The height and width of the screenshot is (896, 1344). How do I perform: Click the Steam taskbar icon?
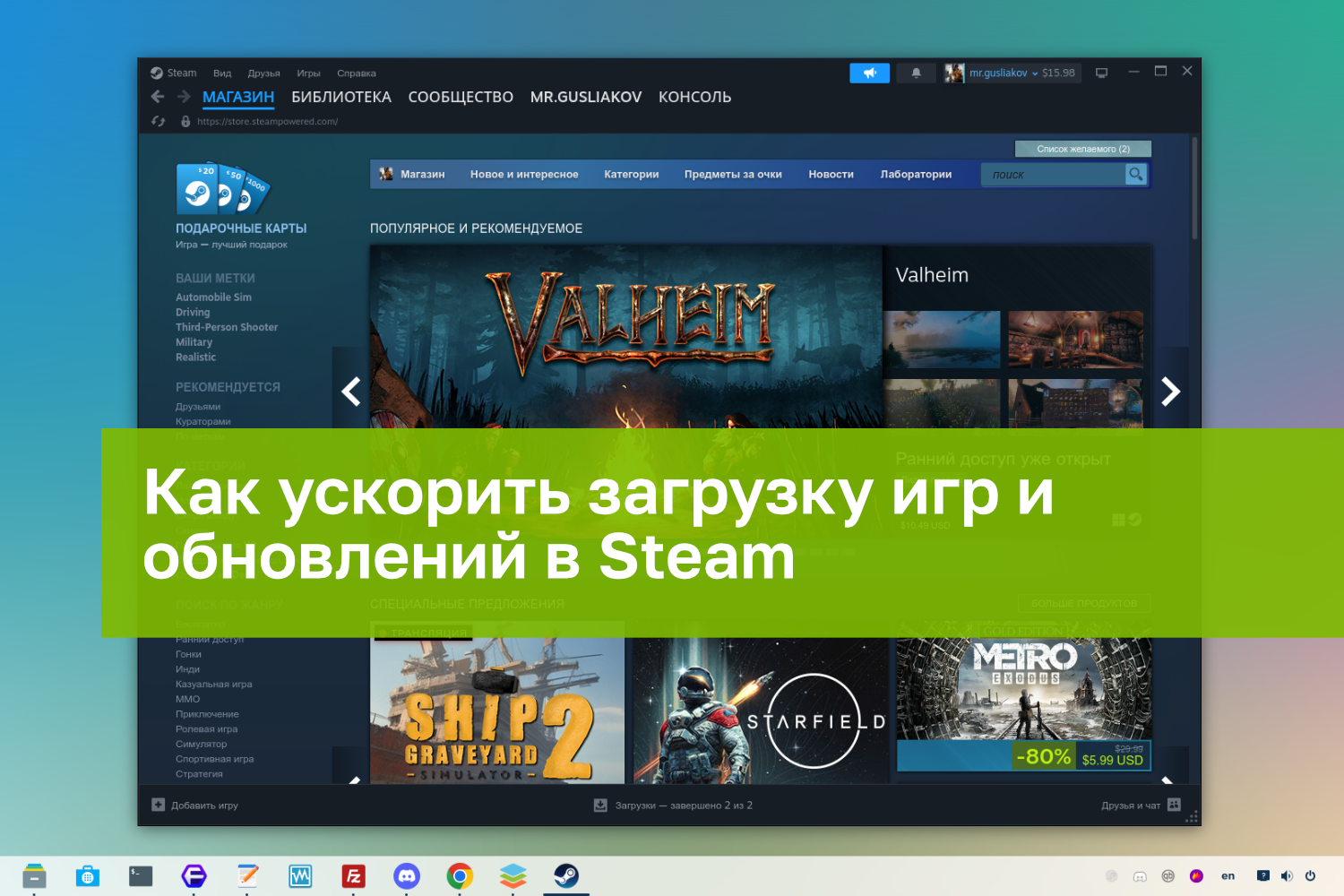[x=566, y=875]
